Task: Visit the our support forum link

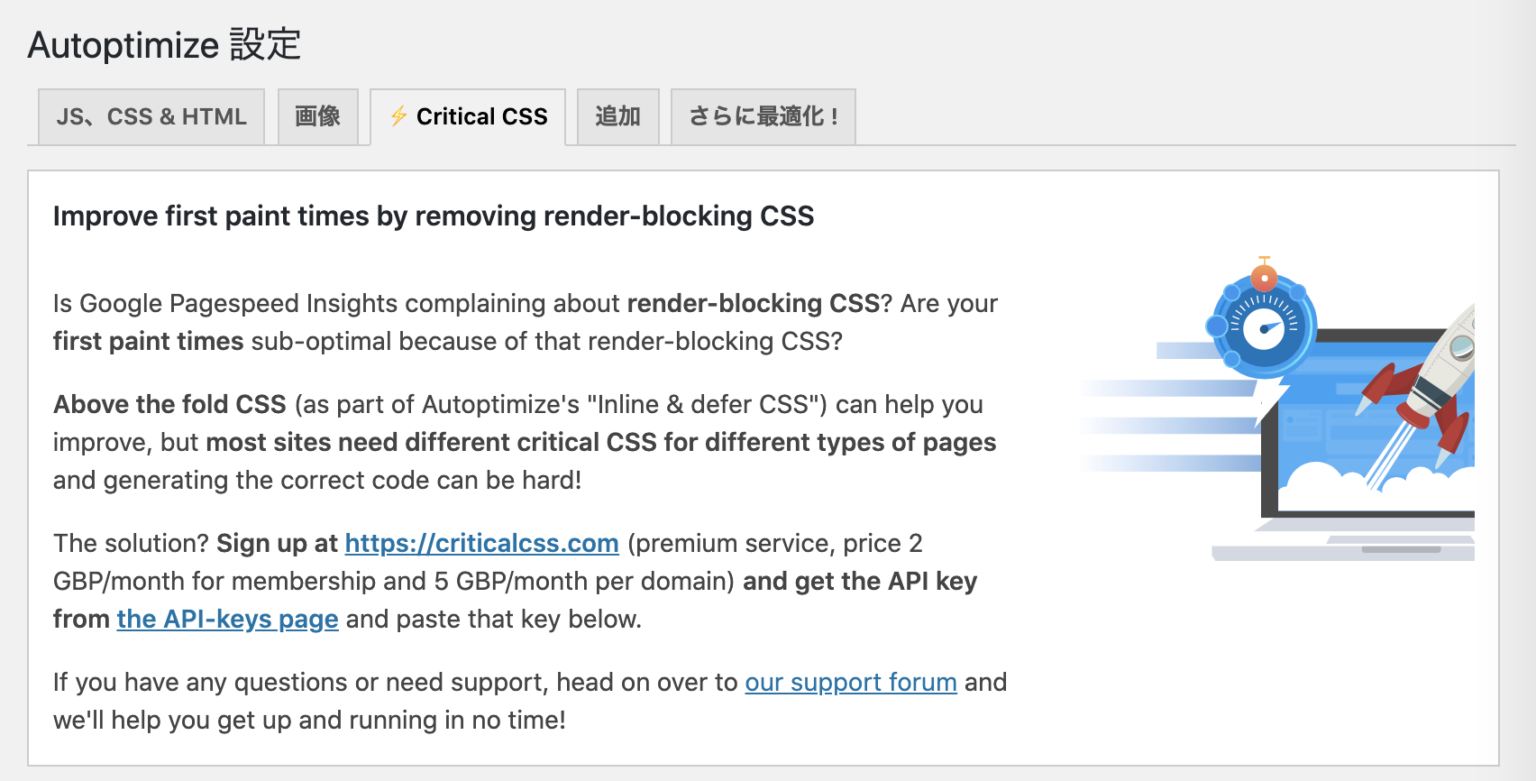Action: coord(851,682)
